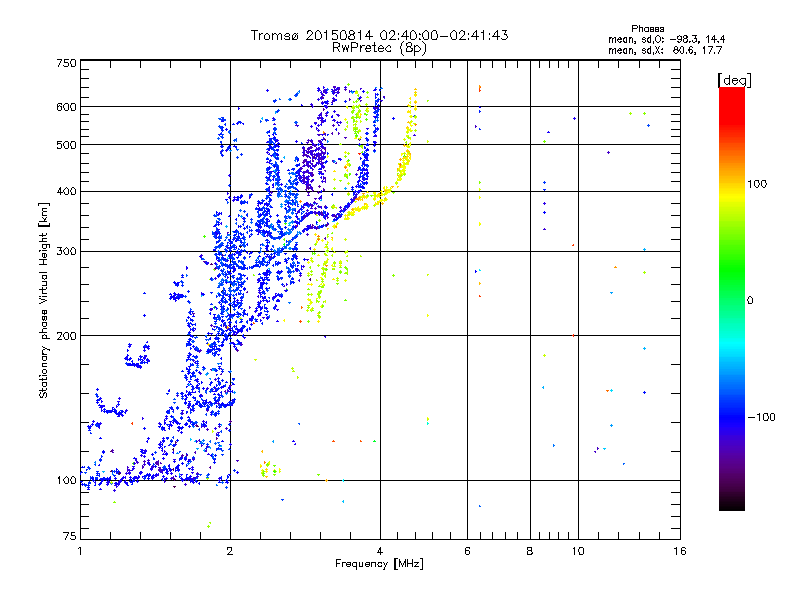
Task: Click the x-axis tick label '1'
Action: (80, 551)
